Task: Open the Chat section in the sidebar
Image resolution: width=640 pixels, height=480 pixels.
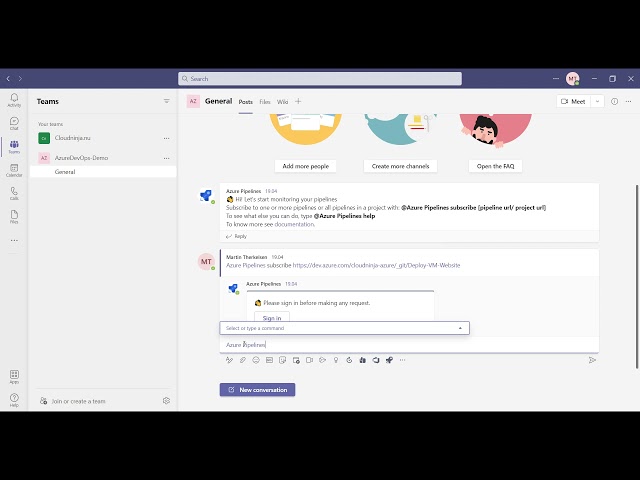Action: click(x=14, y=123)
